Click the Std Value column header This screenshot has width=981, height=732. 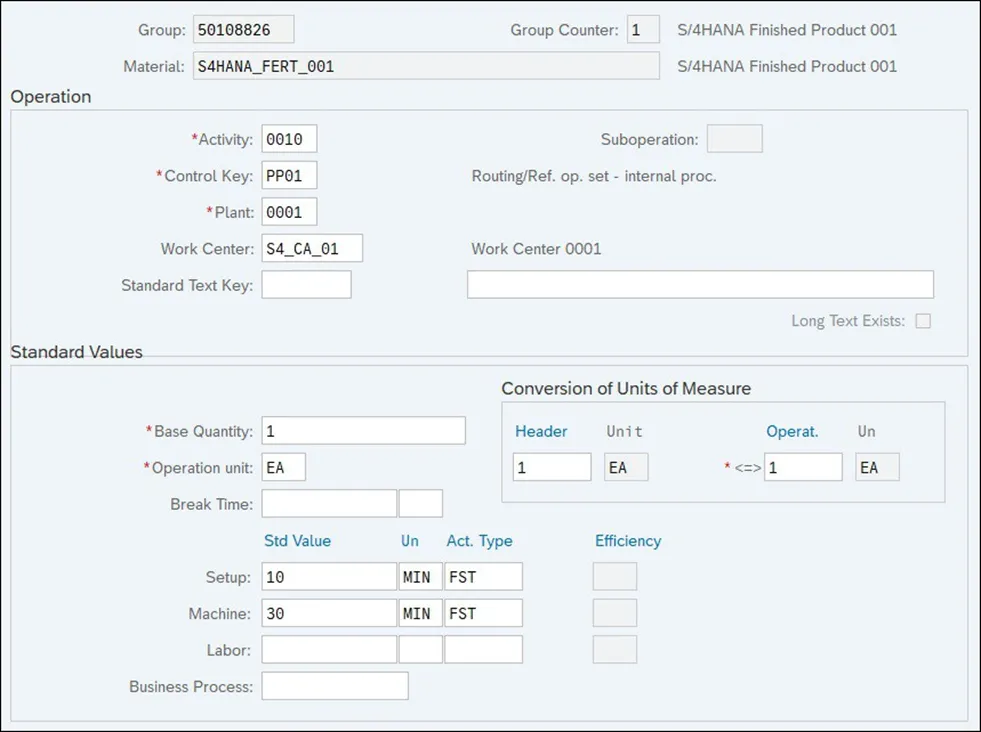pyautogui.click(x=297, y=541)
